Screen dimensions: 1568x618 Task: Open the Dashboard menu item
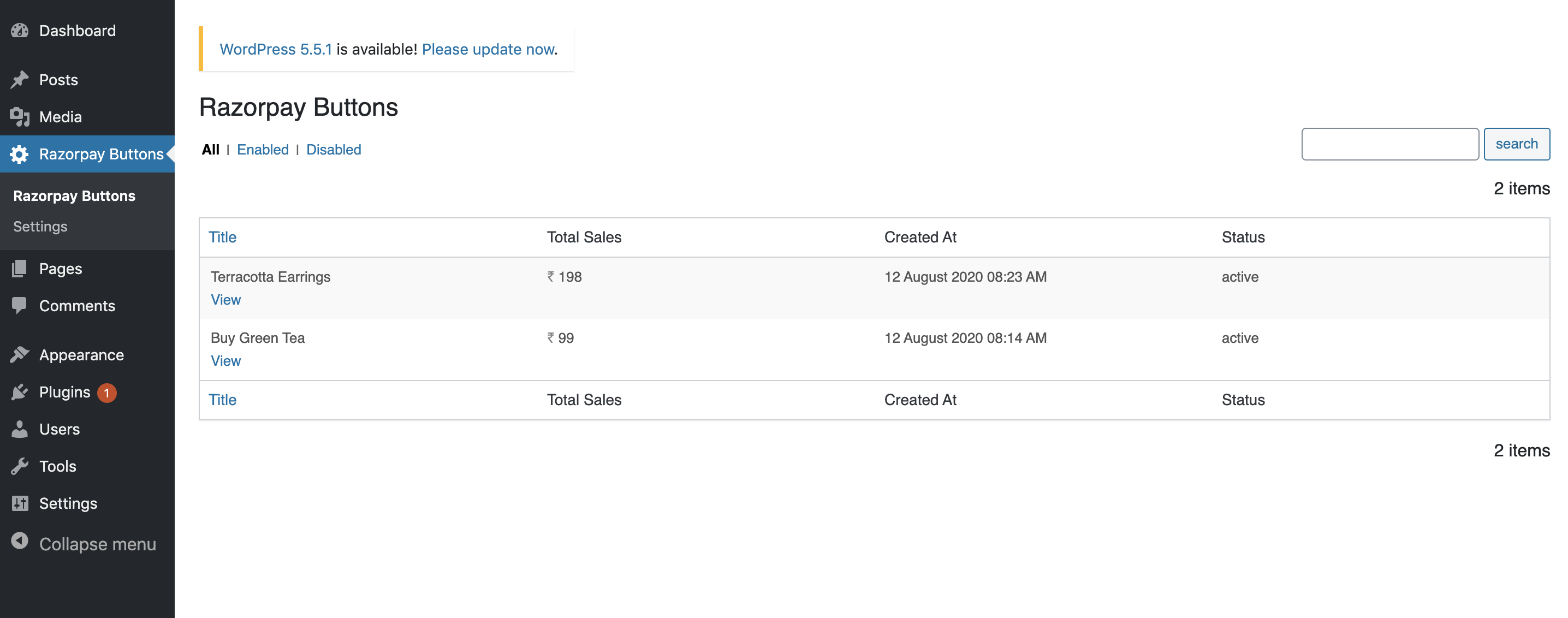(78, 31)
